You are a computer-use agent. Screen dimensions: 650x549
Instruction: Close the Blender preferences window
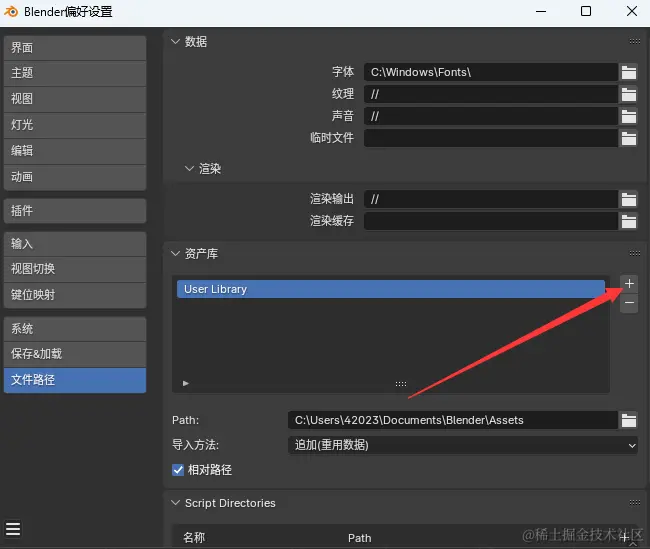(632, 11)
